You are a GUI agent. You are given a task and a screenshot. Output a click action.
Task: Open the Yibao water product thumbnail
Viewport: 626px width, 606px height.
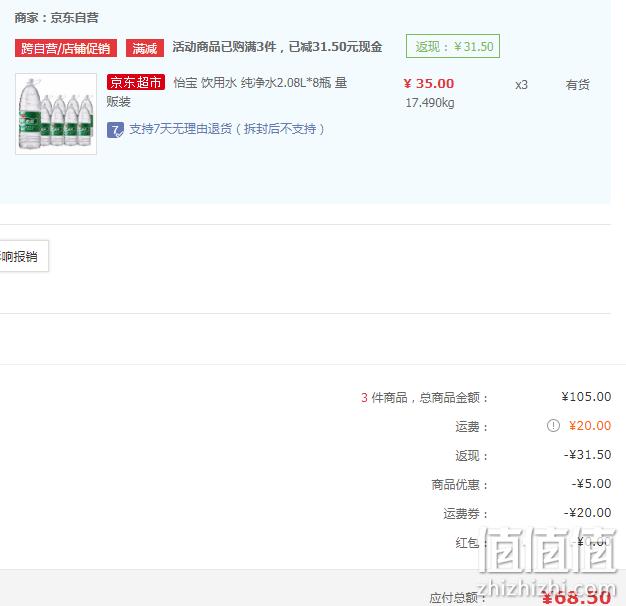pos(56,114)
